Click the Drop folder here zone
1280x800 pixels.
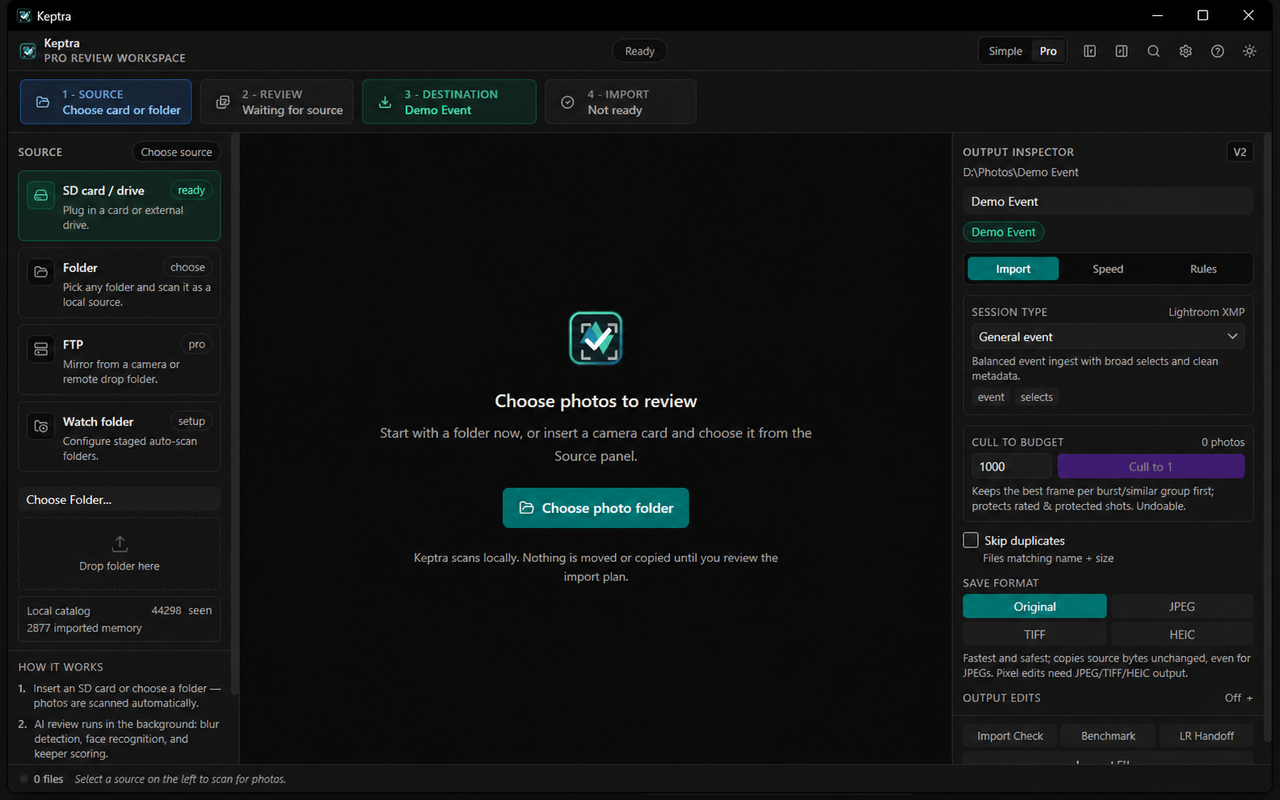point(119,553)
